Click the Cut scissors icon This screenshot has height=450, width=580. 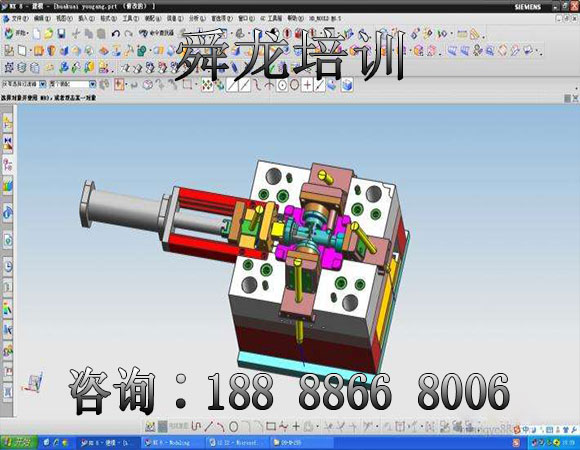[76, 34]
